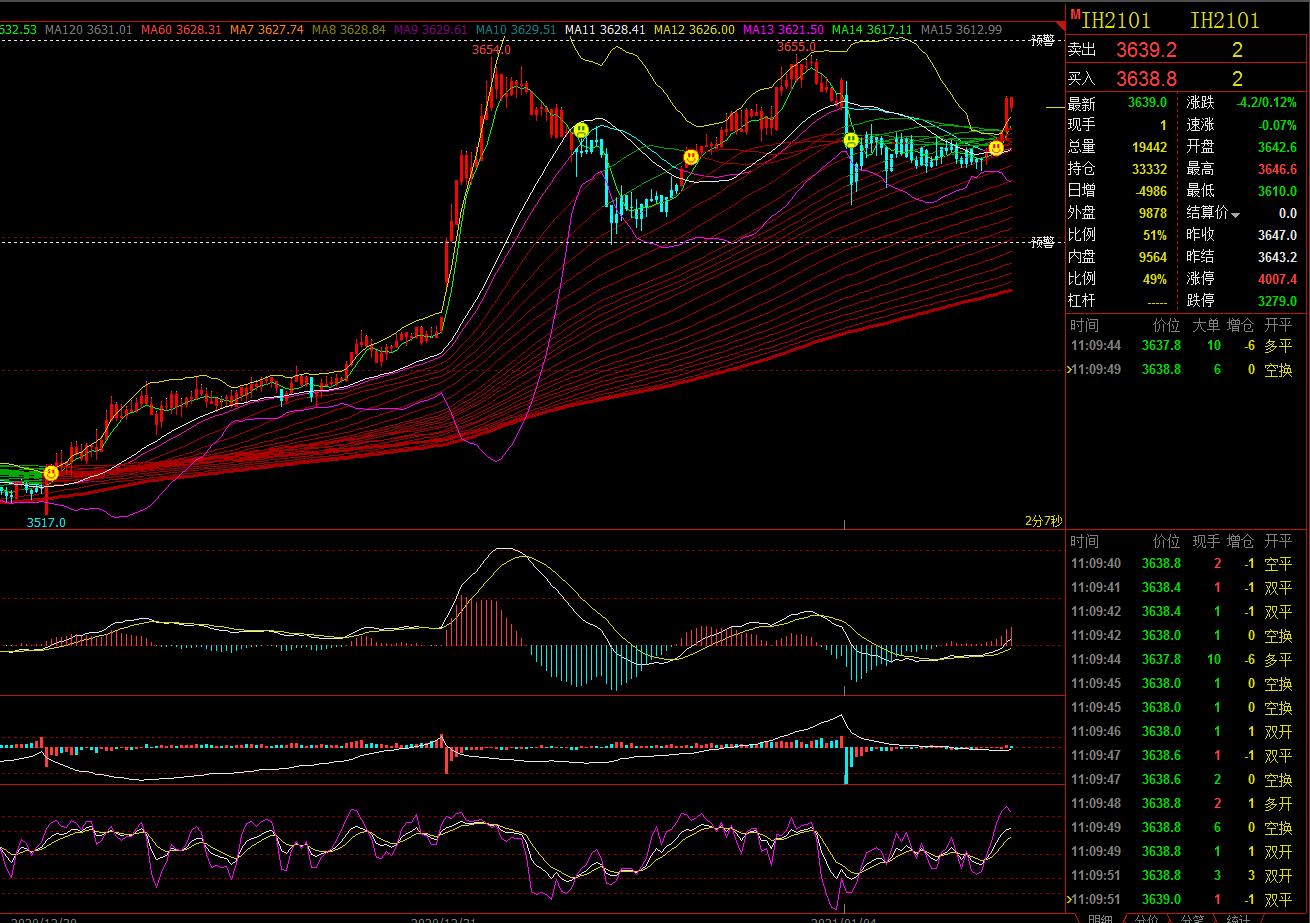Click the IH2101 name next to the M icon
The image size is (1310, 923).
click(1117, 20)
